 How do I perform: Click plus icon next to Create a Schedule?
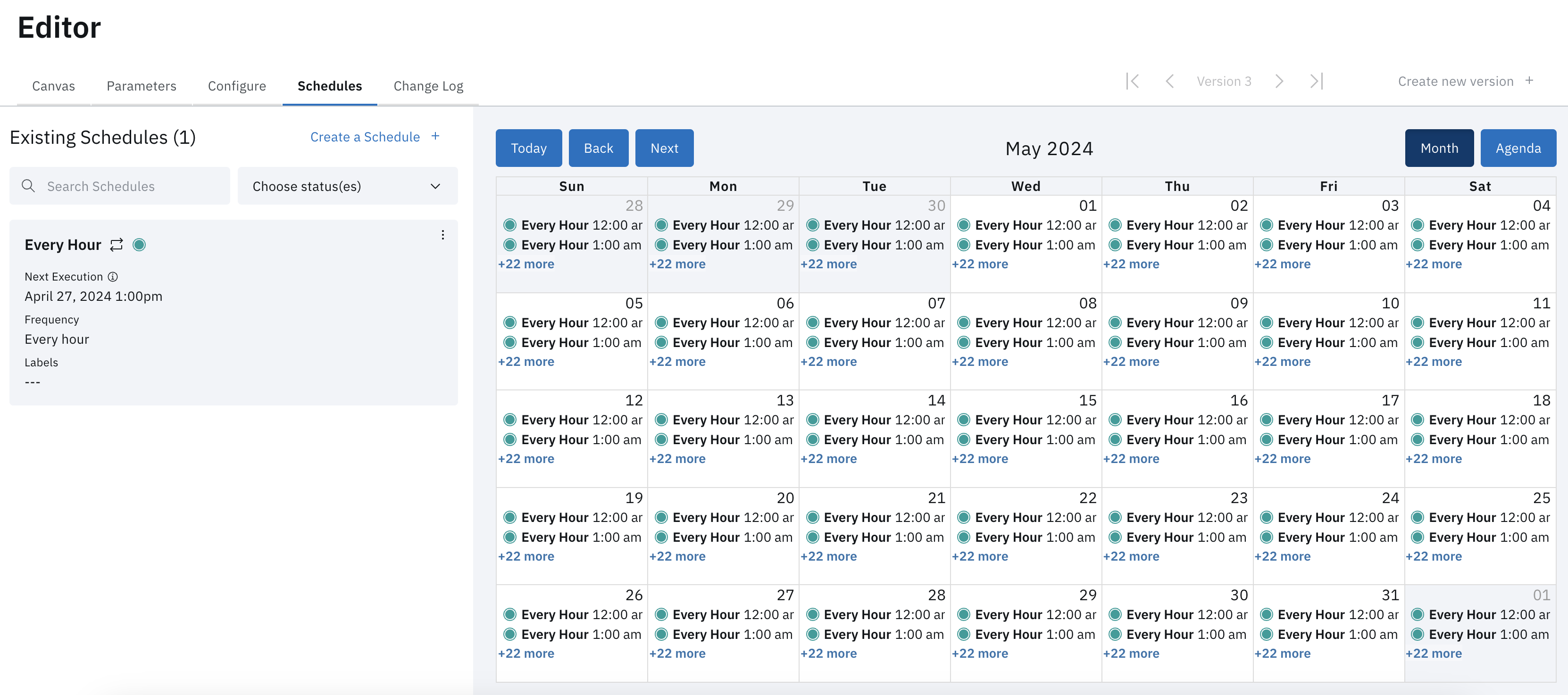[x=435, y=136]
